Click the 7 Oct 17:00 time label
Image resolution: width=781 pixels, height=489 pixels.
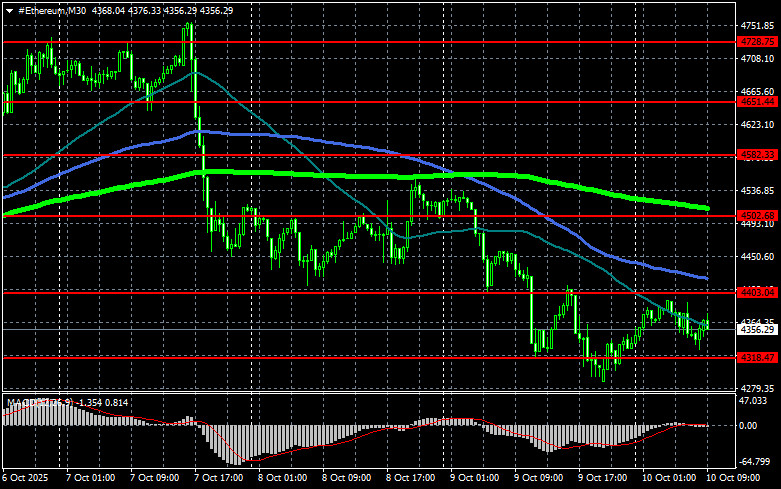(219, 478)
